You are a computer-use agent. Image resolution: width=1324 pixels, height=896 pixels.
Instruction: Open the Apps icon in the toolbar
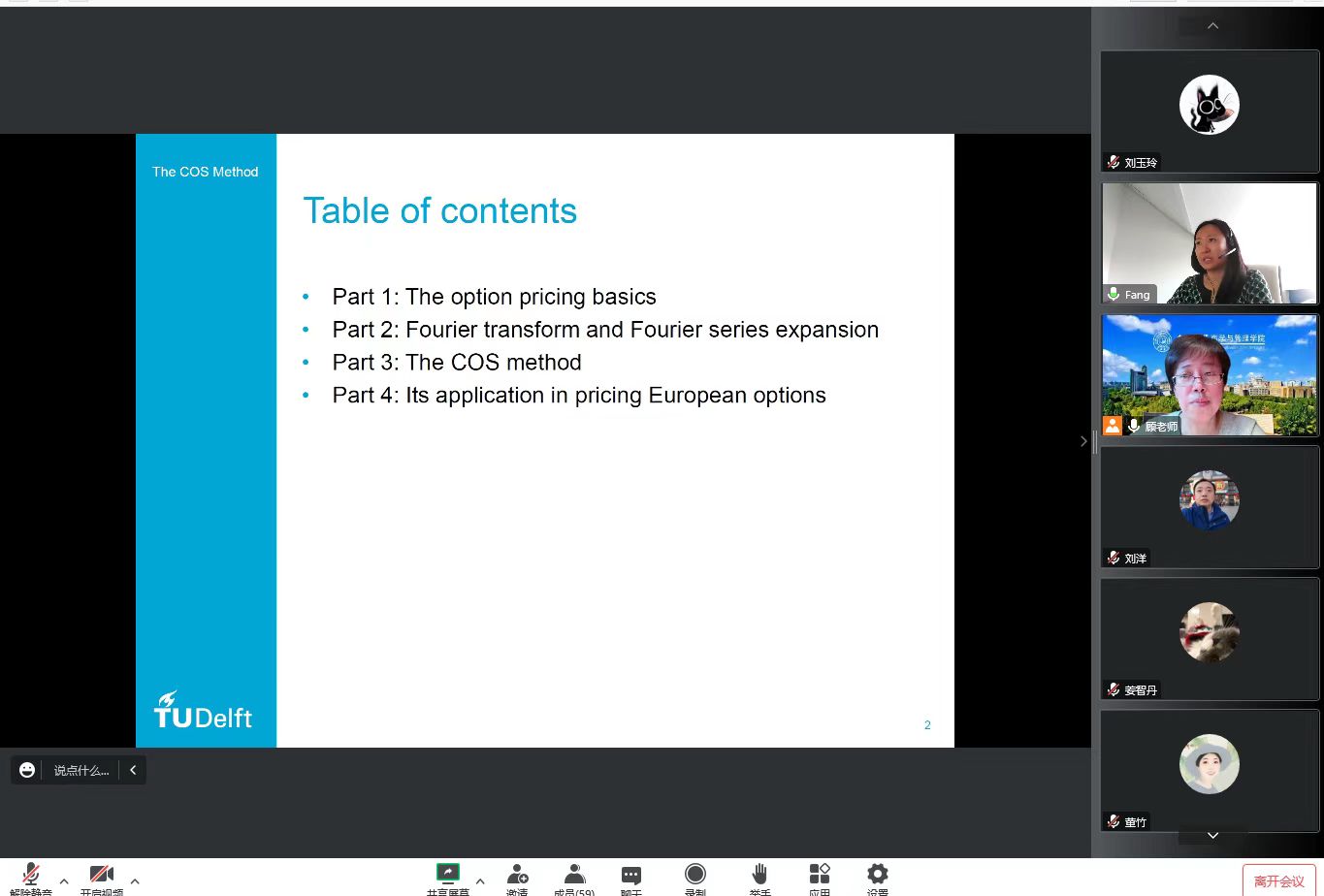tap(820, 876)
